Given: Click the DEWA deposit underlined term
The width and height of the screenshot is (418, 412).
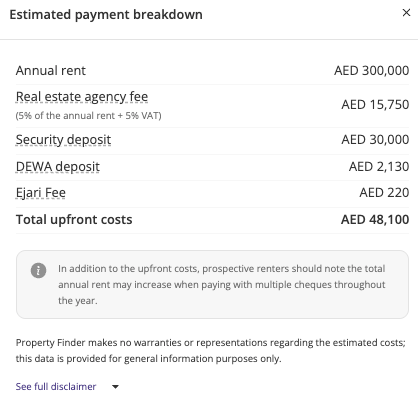Looking at the screenshot, I should (x=58, y=167).
